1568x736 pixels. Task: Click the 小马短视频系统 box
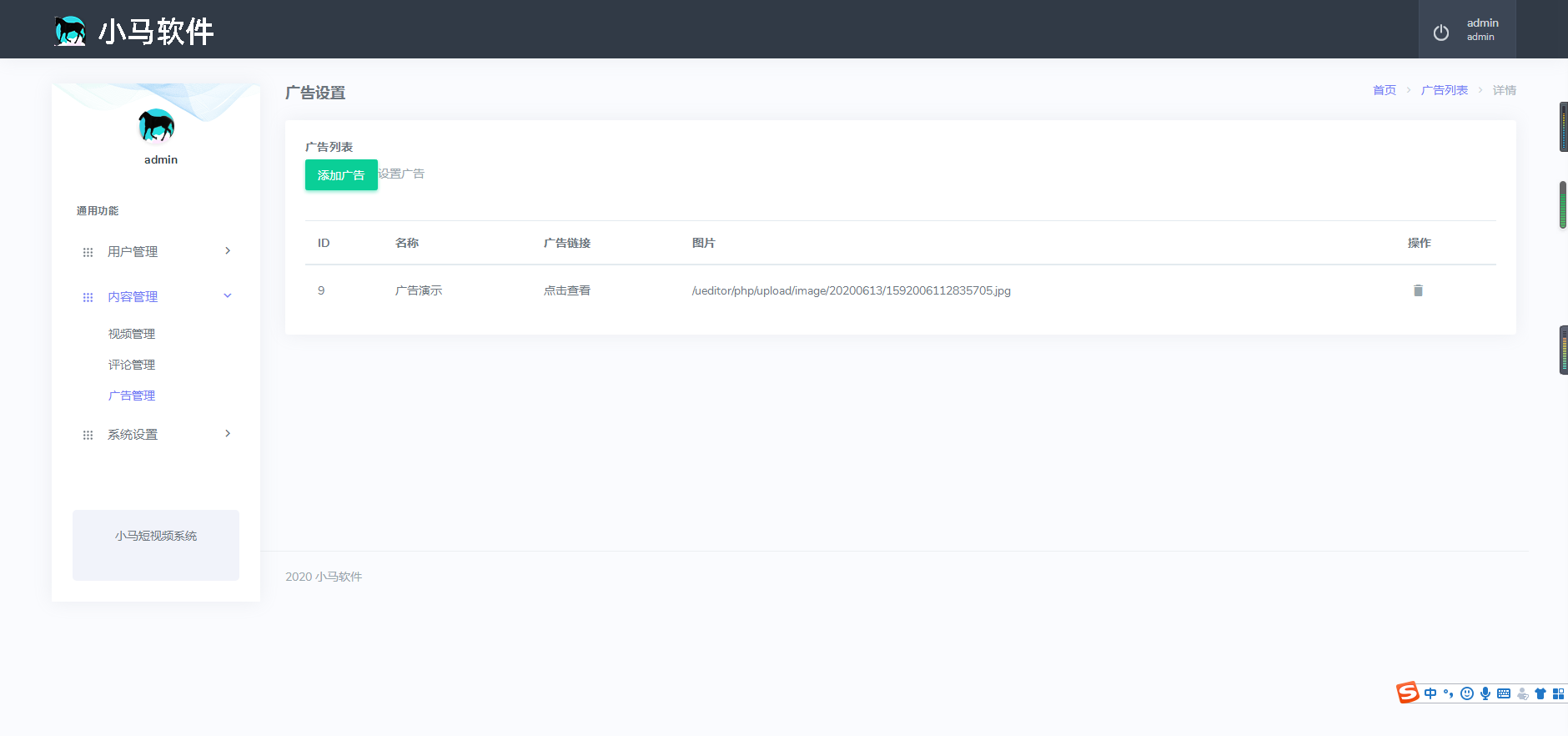[156, 545]
